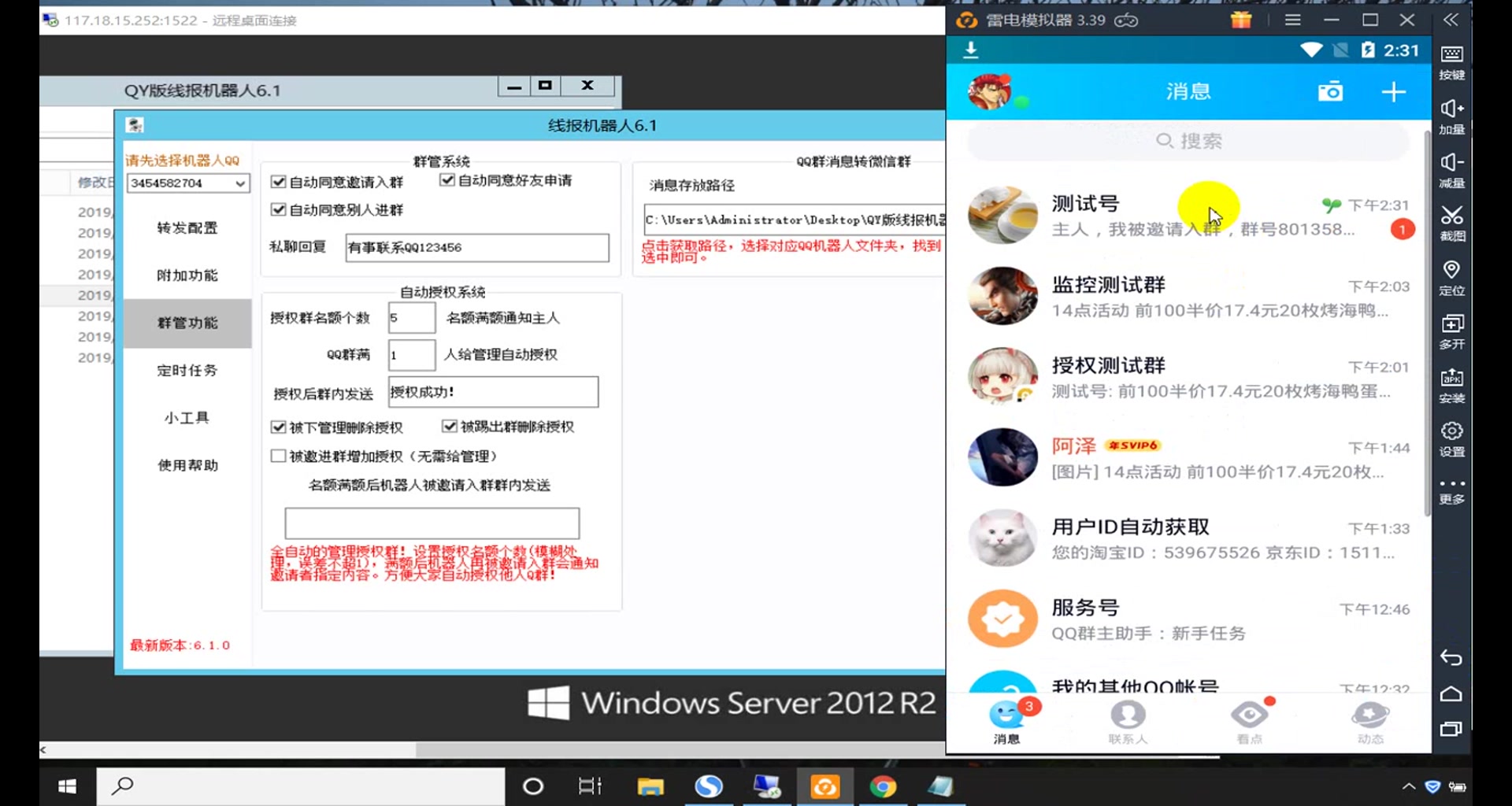Open the emulator hamburger menu

1292,20
